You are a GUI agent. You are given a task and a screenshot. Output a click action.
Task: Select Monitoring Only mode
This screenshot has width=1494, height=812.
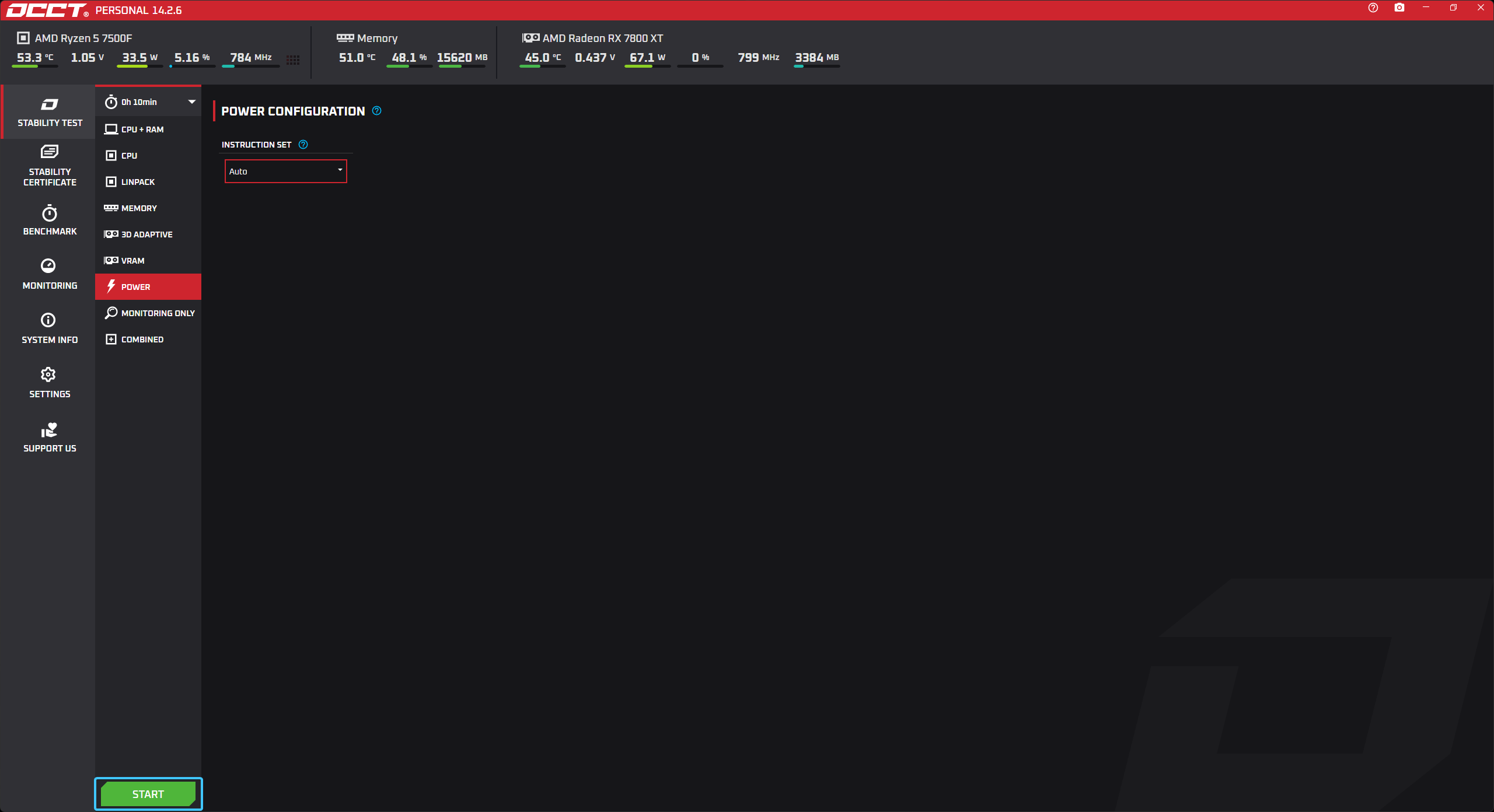click(x=158, y=313)
